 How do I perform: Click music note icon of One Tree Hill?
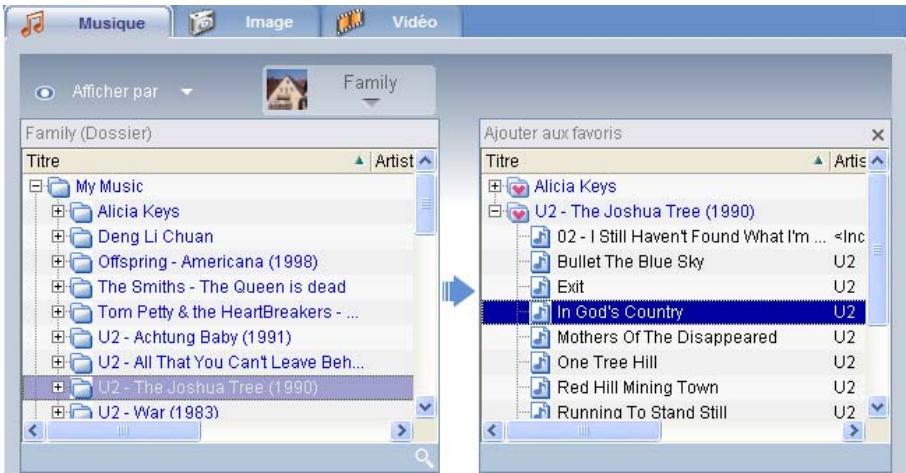point(540,362)
